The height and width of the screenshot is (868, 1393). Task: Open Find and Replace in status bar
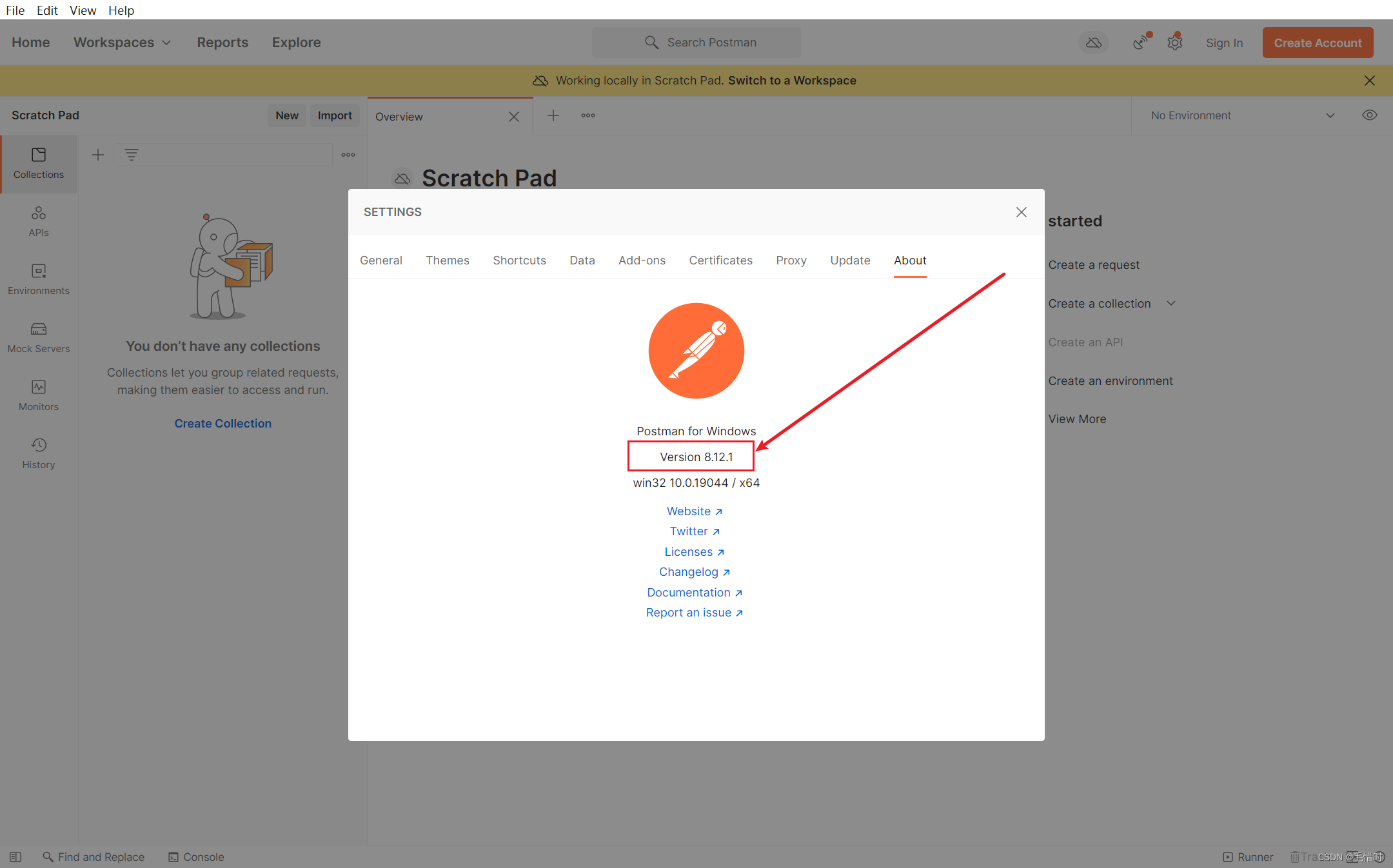[x=94, y=857]
